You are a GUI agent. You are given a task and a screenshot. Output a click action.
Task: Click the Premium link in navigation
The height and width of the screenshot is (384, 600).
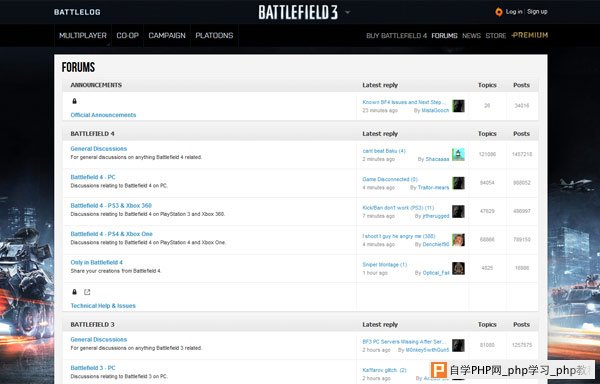click(530, 35)
